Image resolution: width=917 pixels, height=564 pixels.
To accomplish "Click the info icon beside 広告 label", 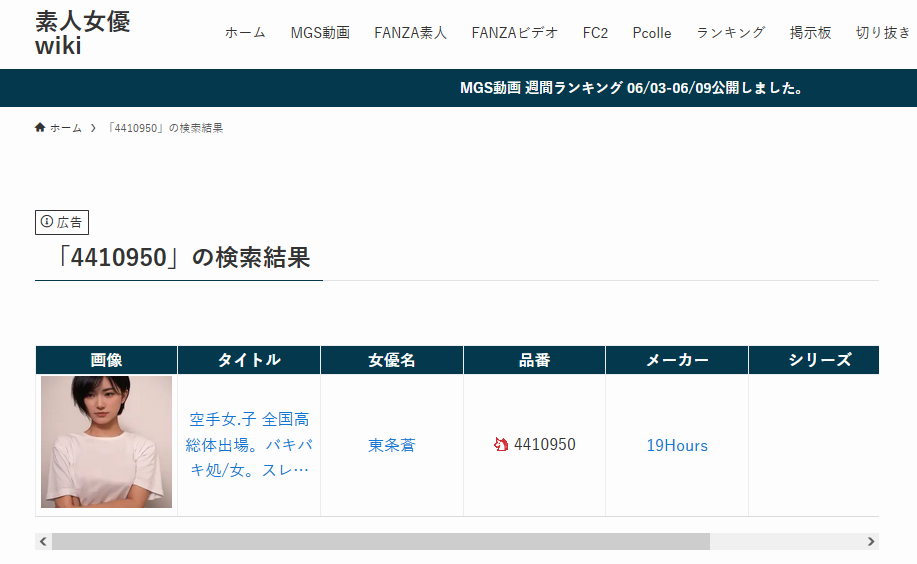I will [x=47, y=222].
